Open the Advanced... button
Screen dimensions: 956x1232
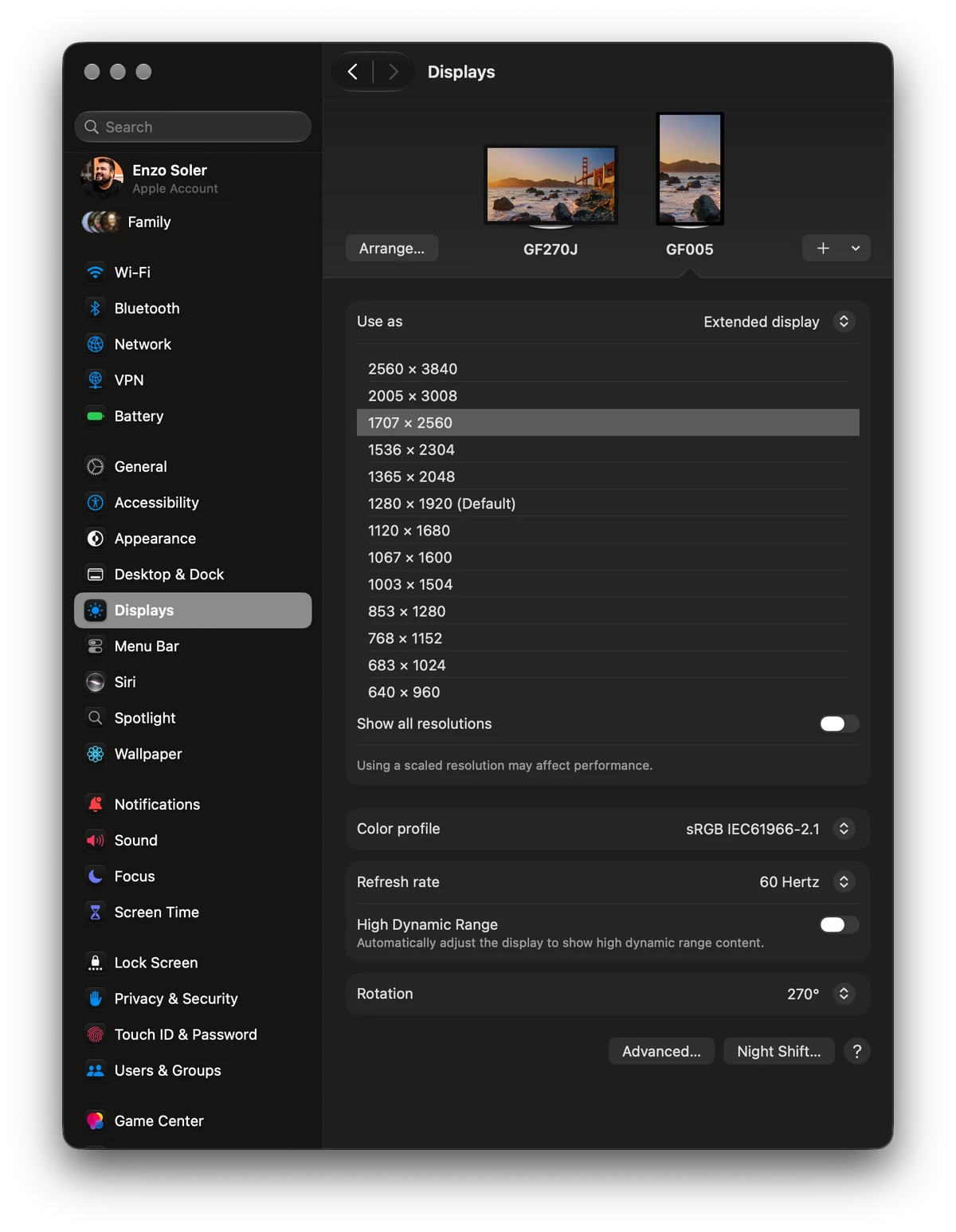(662, 1051)
